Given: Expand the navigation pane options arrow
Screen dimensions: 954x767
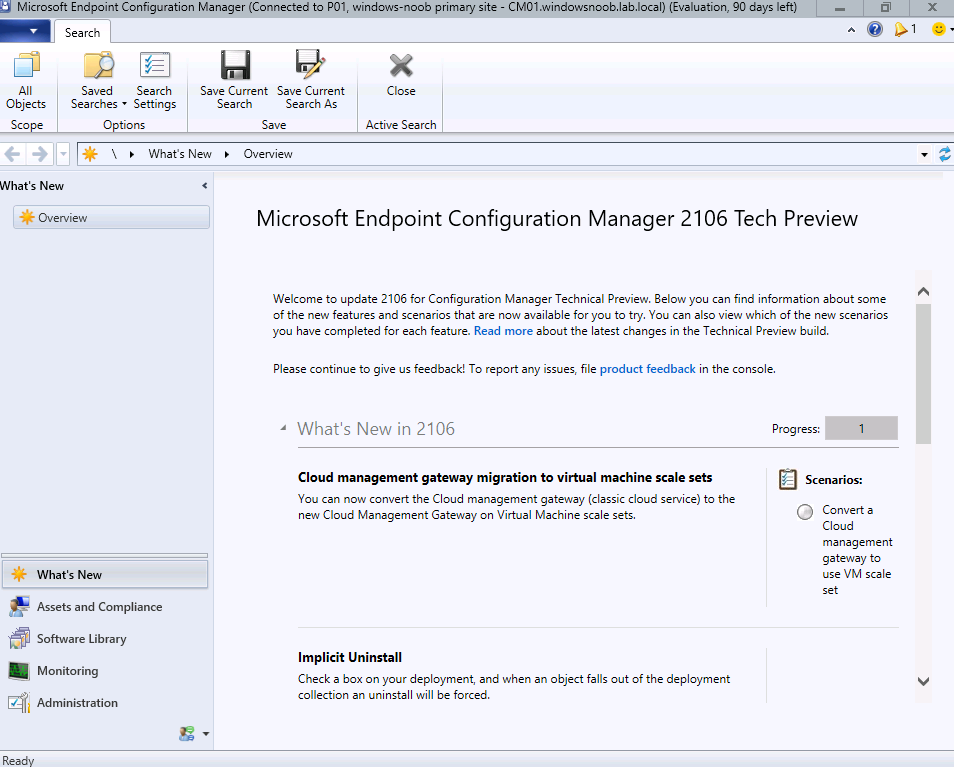Looking at the screenshot, I should point(206,734).
